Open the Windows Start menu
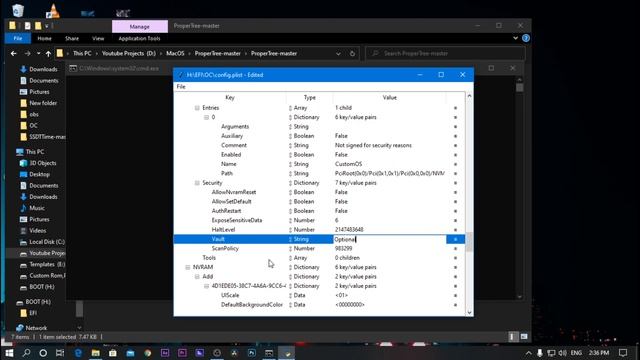Screen dimensions: 640x360 tap(9, 353)
